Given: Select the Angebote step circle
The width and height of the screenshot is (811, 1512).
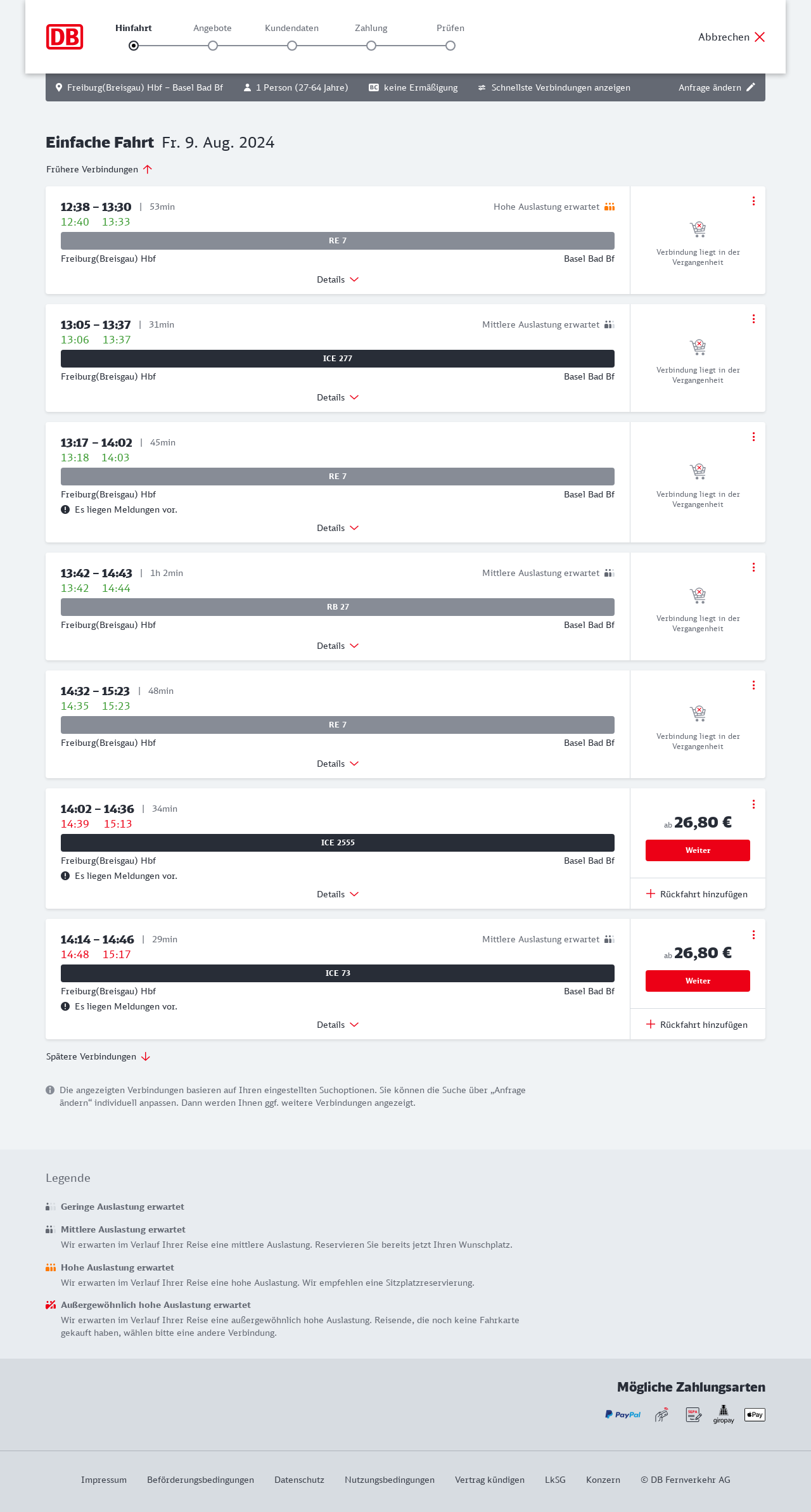Looking at the screenshot, I should 213,46.
